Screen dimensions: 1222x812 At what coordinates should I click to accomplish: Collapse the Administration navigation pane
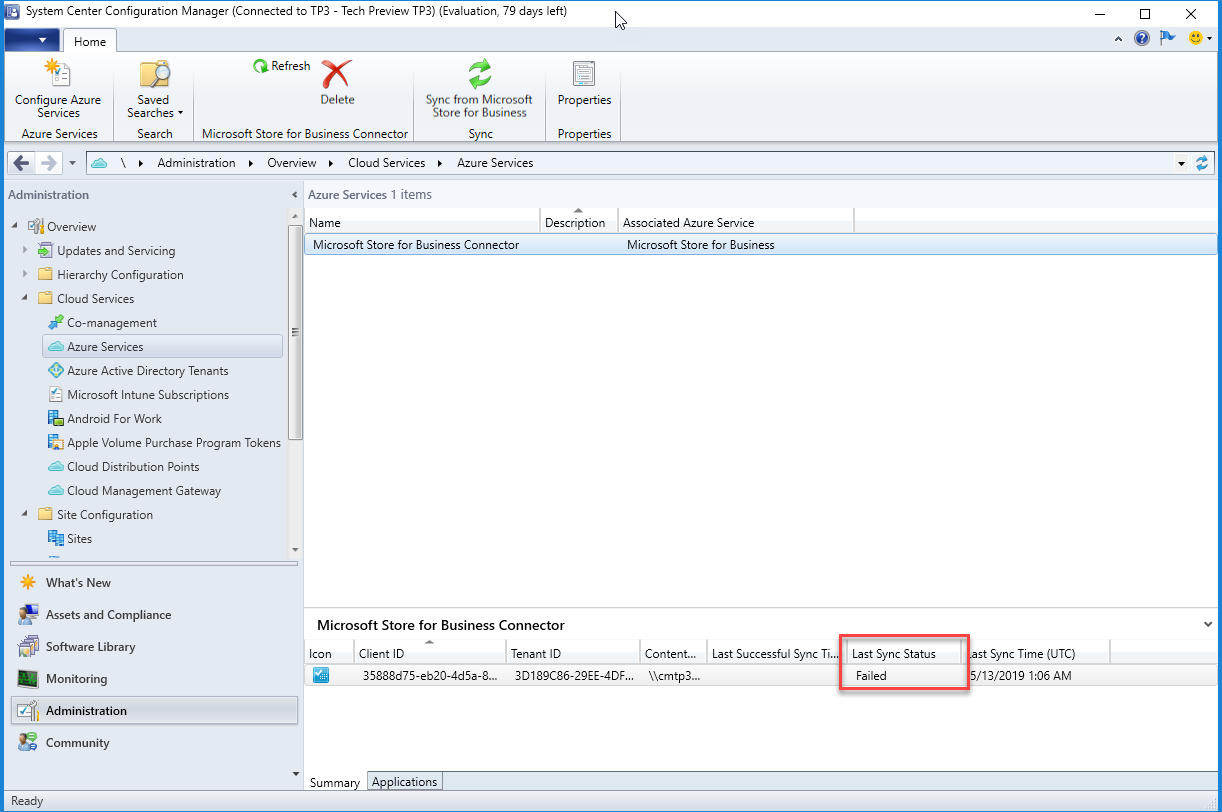click(x=294, y=195)
